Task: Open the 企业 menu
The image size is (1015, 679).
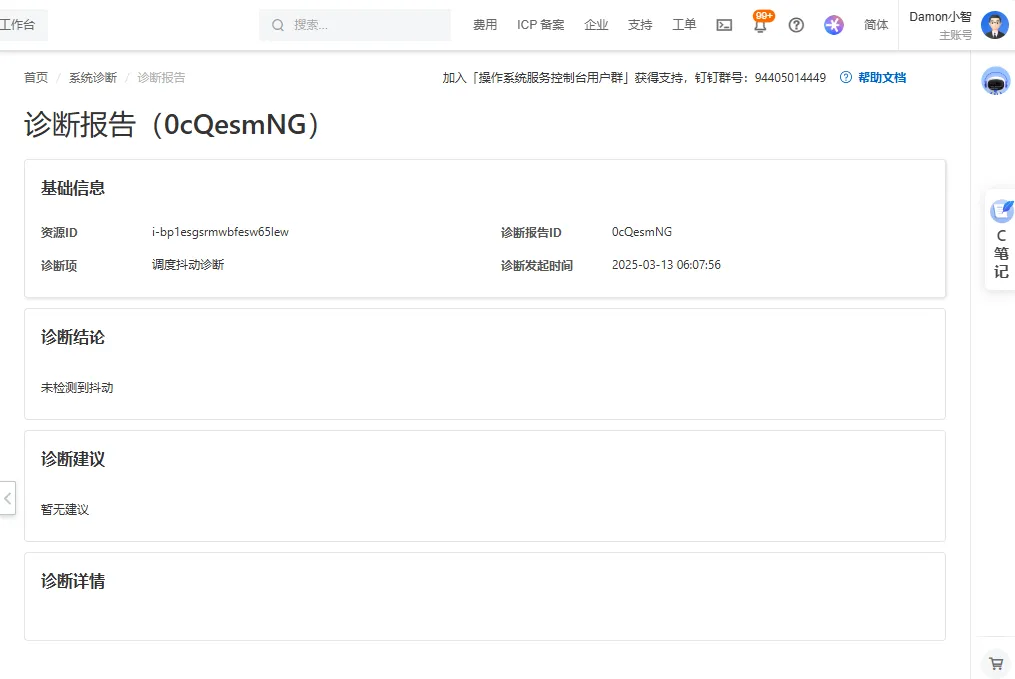Action: pos(596,25)
